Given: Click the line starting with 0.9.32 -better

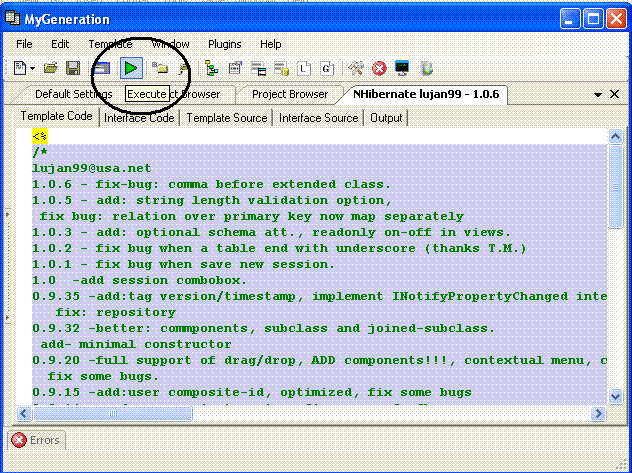Looking at the screenshot, I should pyautogui.click(x=263, y=328).
